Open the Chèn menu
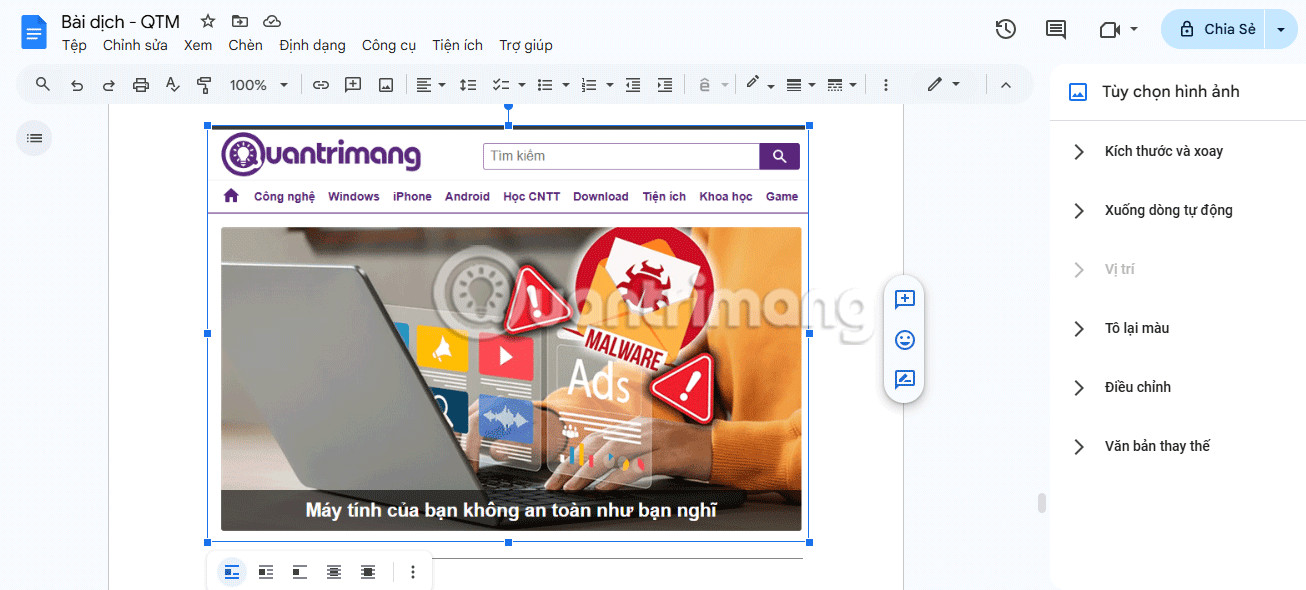The width and height of the screenshot is (1306, 590). click(x=245, y=45)
